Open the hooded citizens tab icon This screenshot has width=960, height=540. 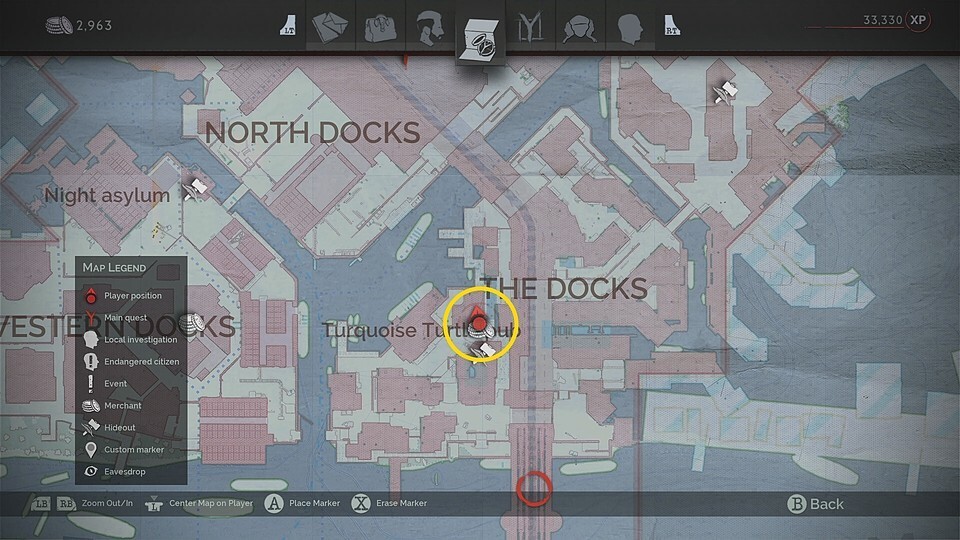580,28
